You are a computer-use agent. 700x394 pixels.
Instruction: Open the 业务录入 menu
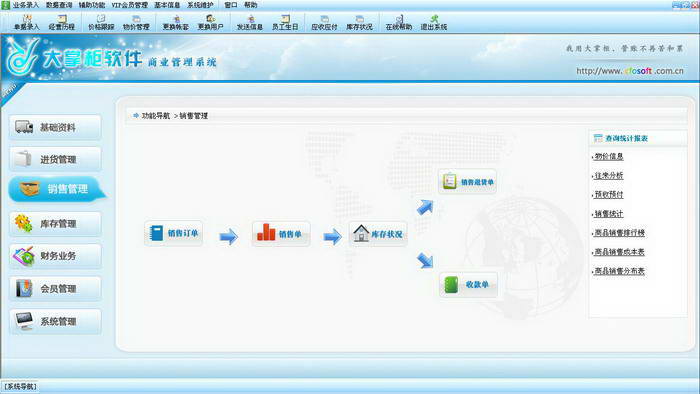tap(26, 5)
